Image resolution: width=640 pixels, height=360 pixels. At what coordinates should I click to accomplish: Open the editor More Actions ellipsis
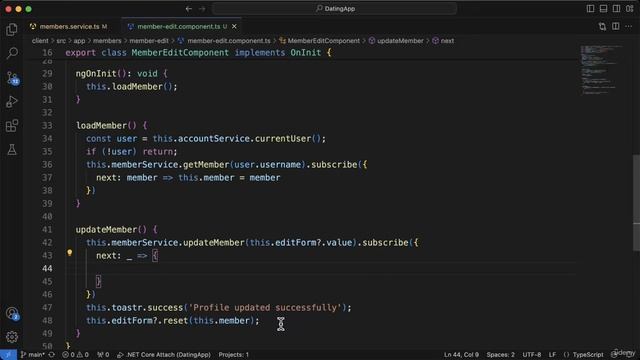point(629,27)
